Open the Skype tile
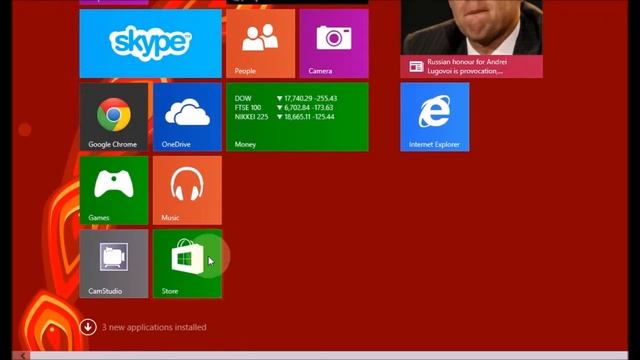This screenshot has height=360, width=640. pos(151,44)
